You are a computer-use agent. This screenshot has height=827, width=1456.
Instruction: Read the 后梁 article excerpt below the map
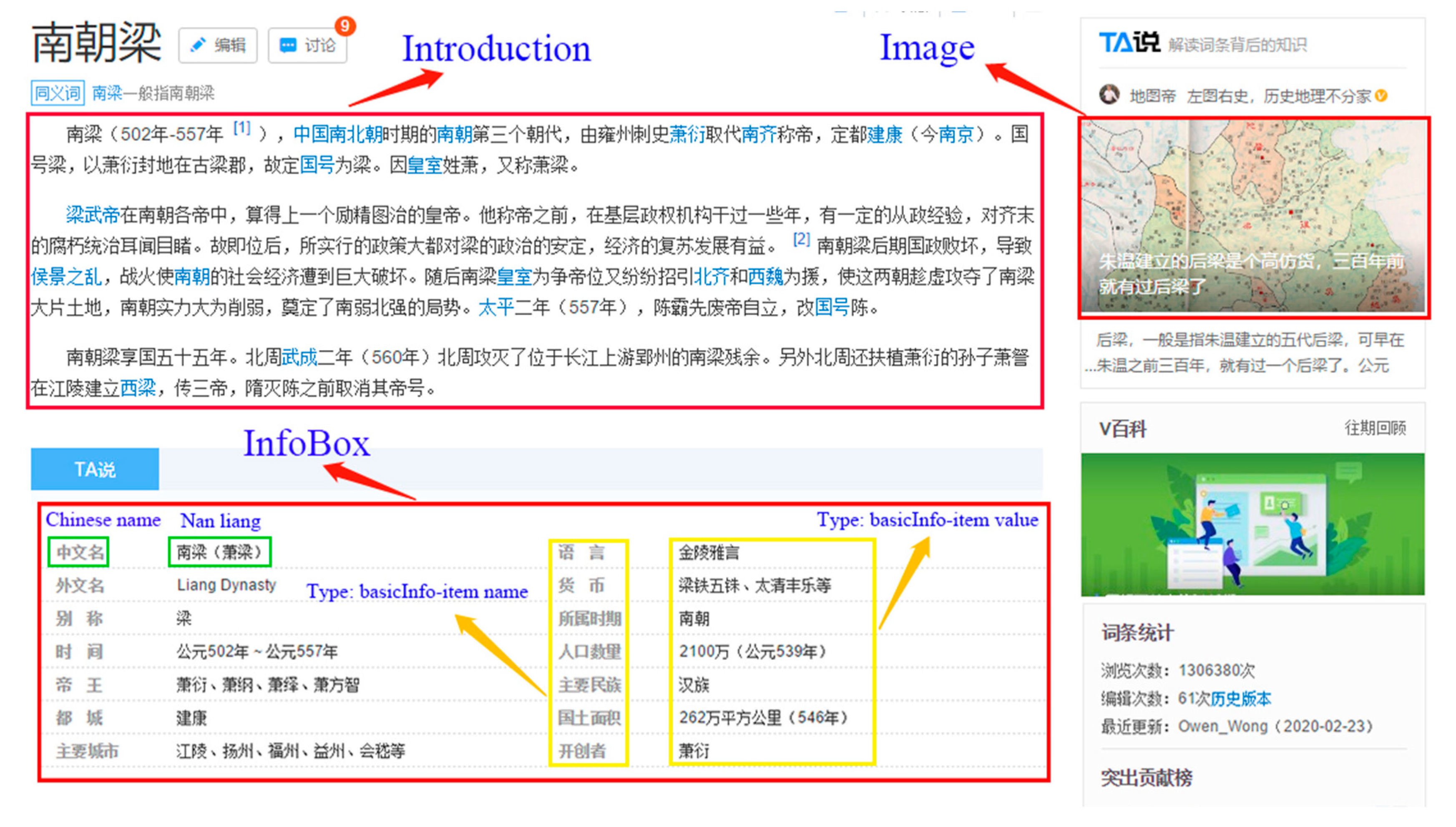click(x=1245, y=353)
